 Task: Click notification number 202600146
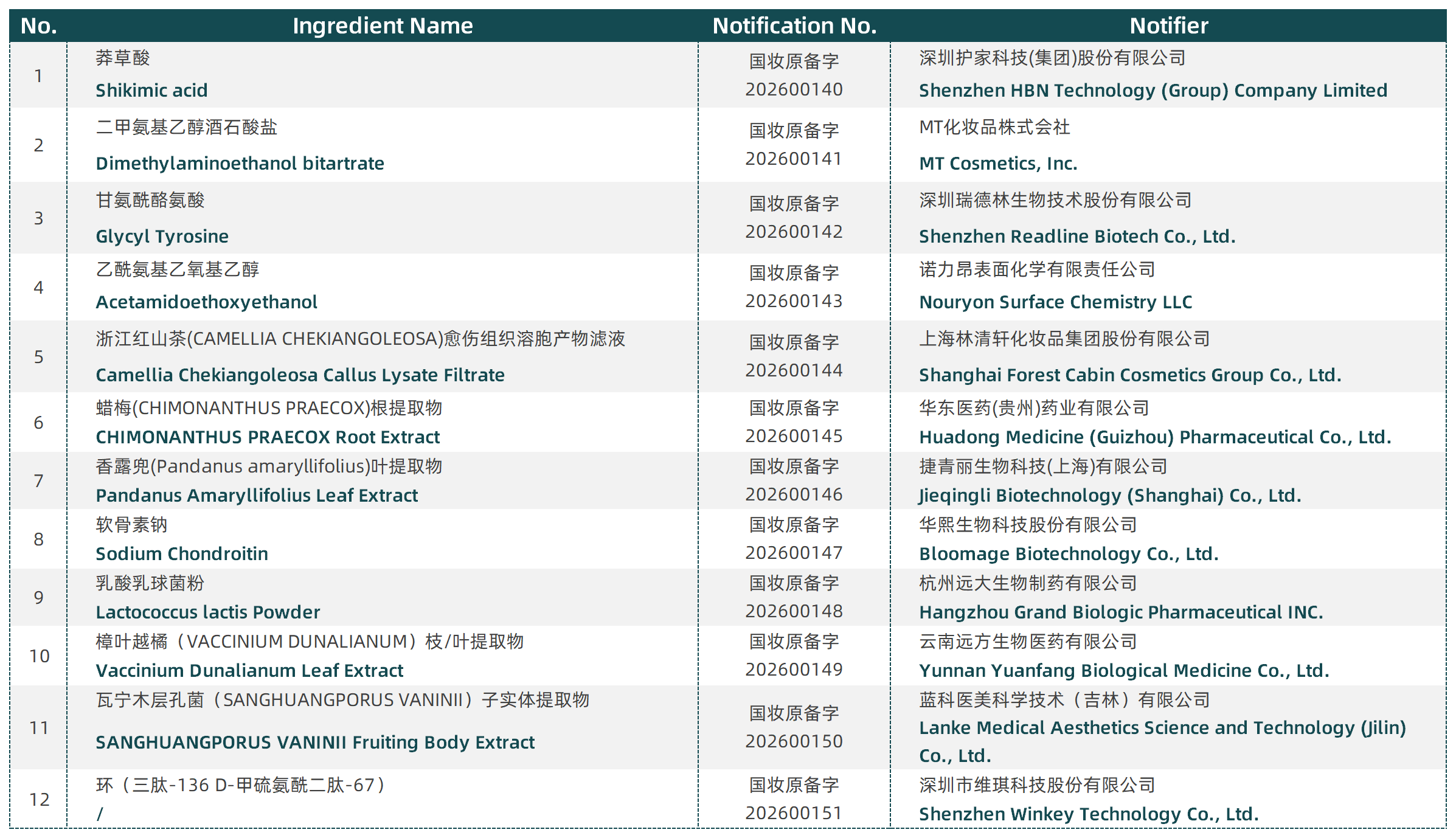coord(794,494)
